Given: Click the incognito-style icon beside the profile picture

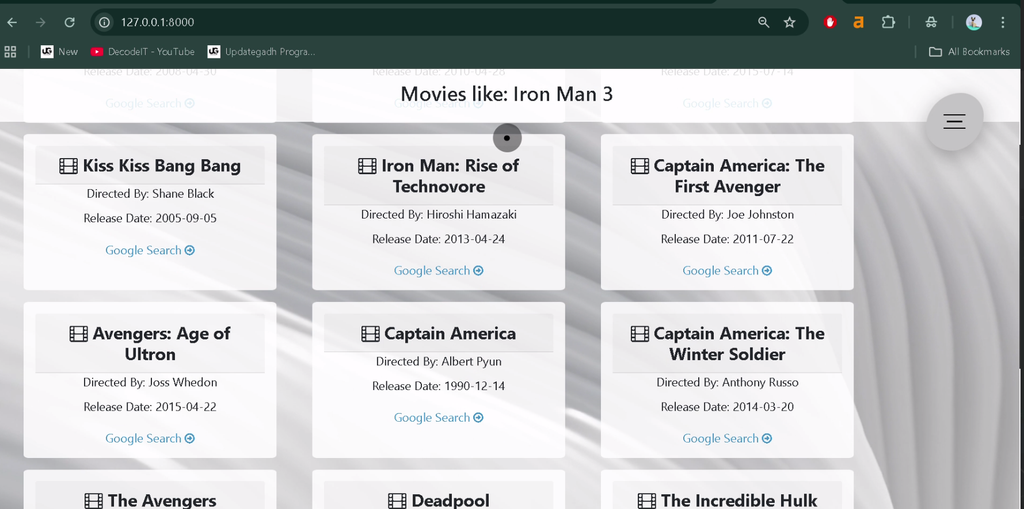Looking at the screenshot, I should click(931, 22).
